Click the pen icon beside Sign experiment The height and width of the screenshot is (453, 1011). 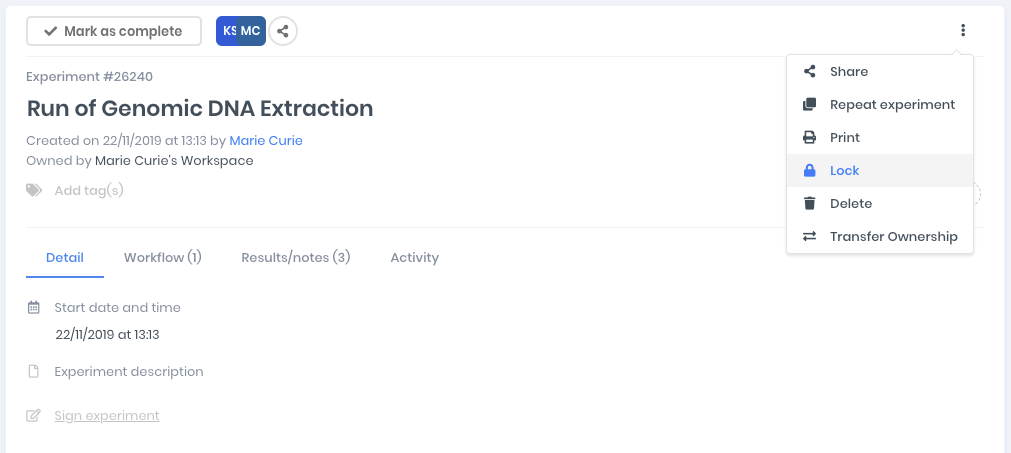[x=34, y=416]
